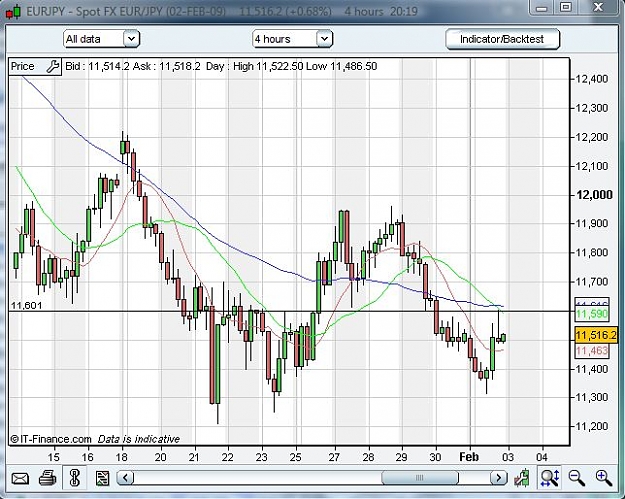
Task: Maximize the EURJPY chart window
Action: (566, 7)
